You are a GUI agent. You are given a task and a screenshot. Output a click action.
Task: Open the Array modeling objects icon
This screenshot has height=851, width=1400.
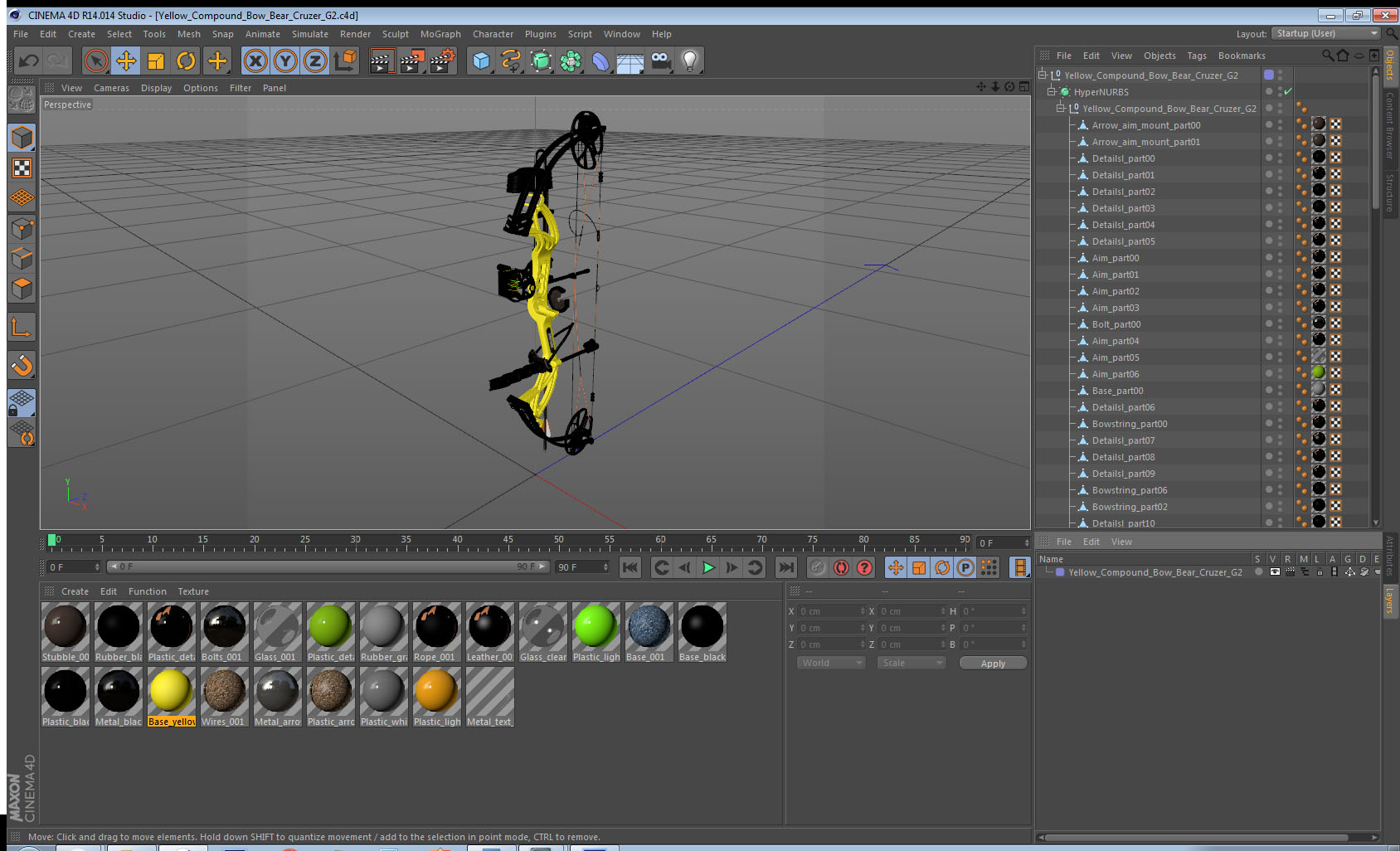tap(571, 61)
